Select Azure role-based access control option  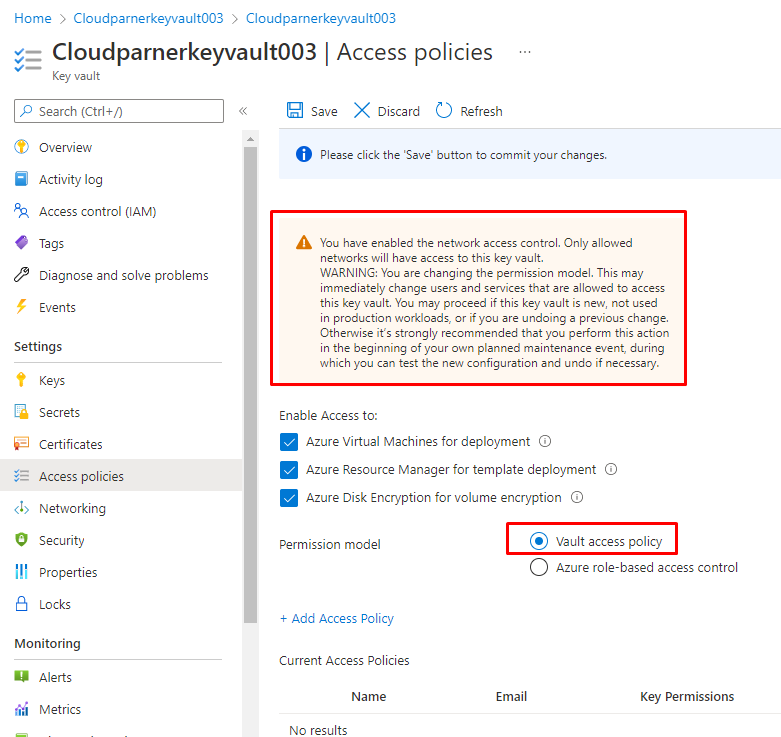[x=539, y=567]
